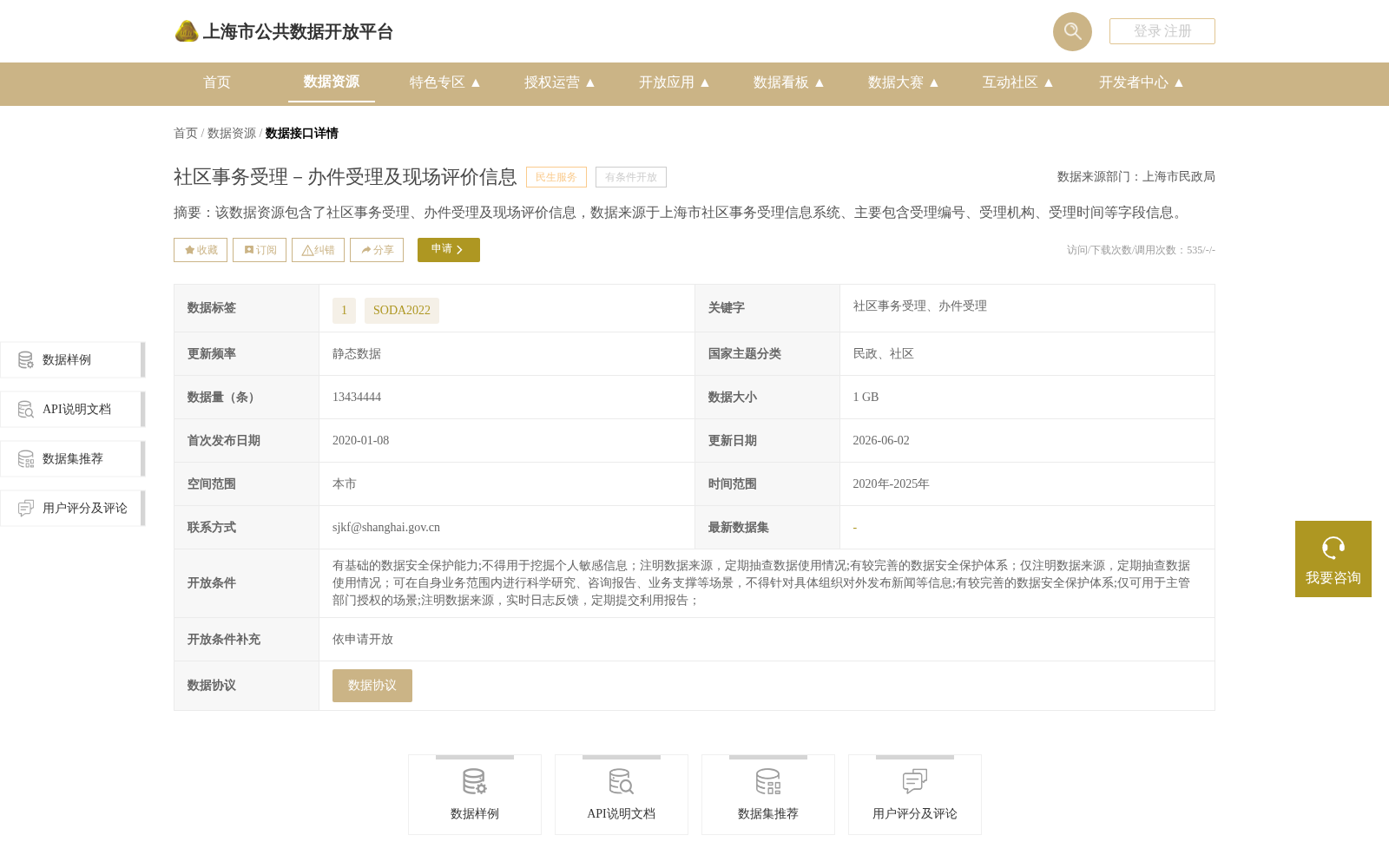Click the SODA2022 data tag
This screenshot has width=1389, height=868.
click(402, 311)
